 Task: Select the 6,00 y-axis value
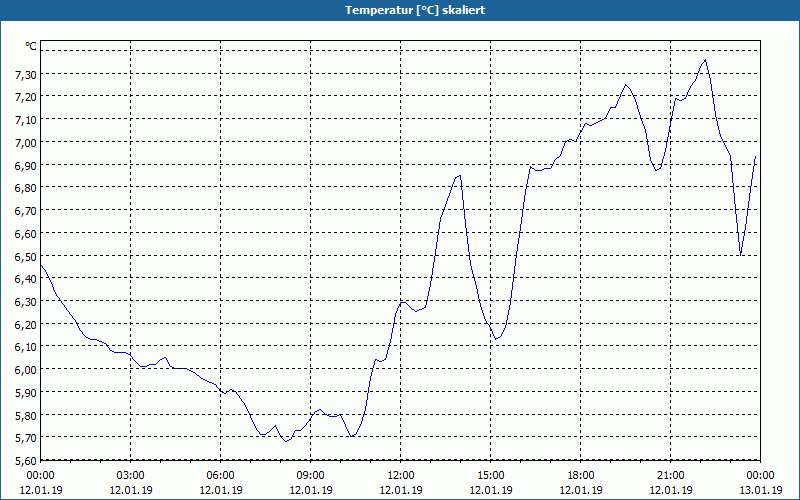click(x=26, y=369)
